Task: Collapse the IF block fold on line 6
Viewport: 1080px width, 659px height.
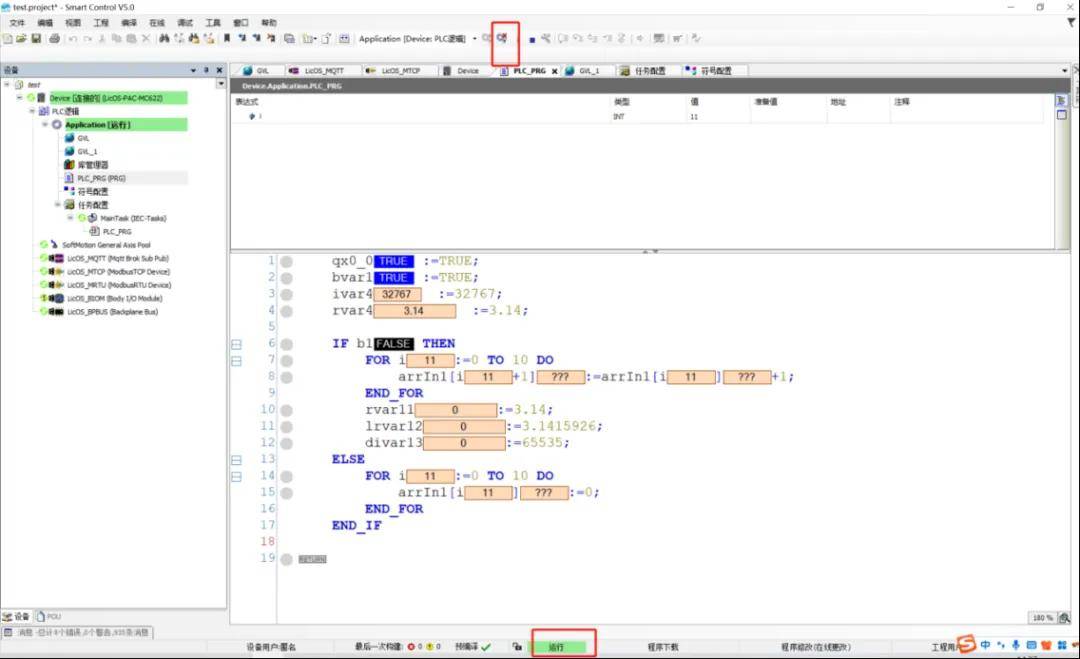Action: [236, 344]
